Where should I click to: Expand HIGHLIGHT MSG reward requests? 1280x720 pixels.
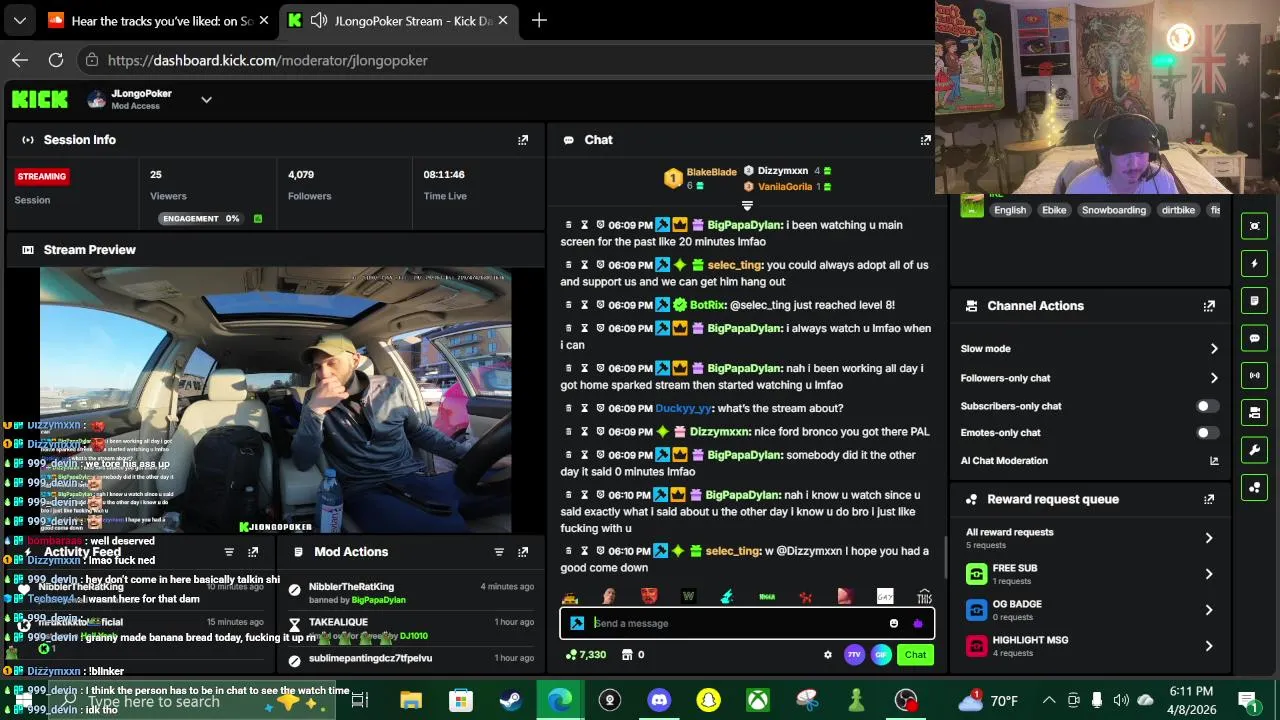[1209, 646]
